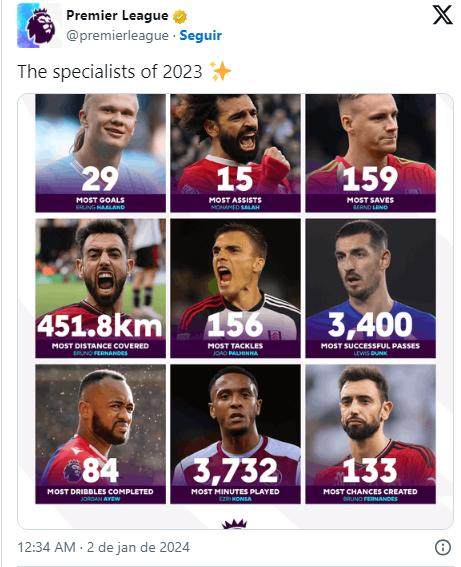This screenshot has width=461, height=567.
Task: Open the Premier League profile avatar
Action: (39, 26)
